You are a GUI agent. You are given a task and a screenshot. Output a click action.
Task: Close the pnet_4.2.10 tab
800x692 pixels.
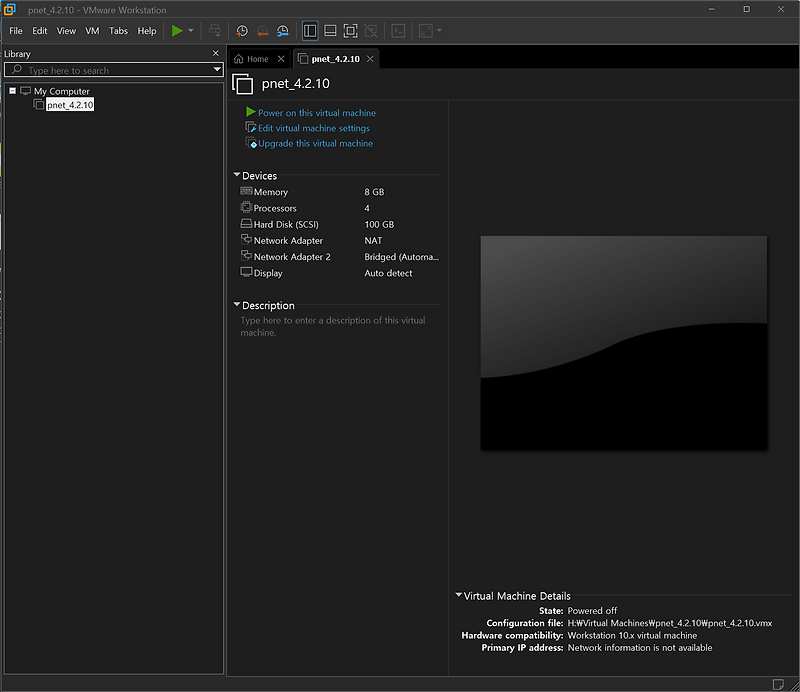[370, 59]
